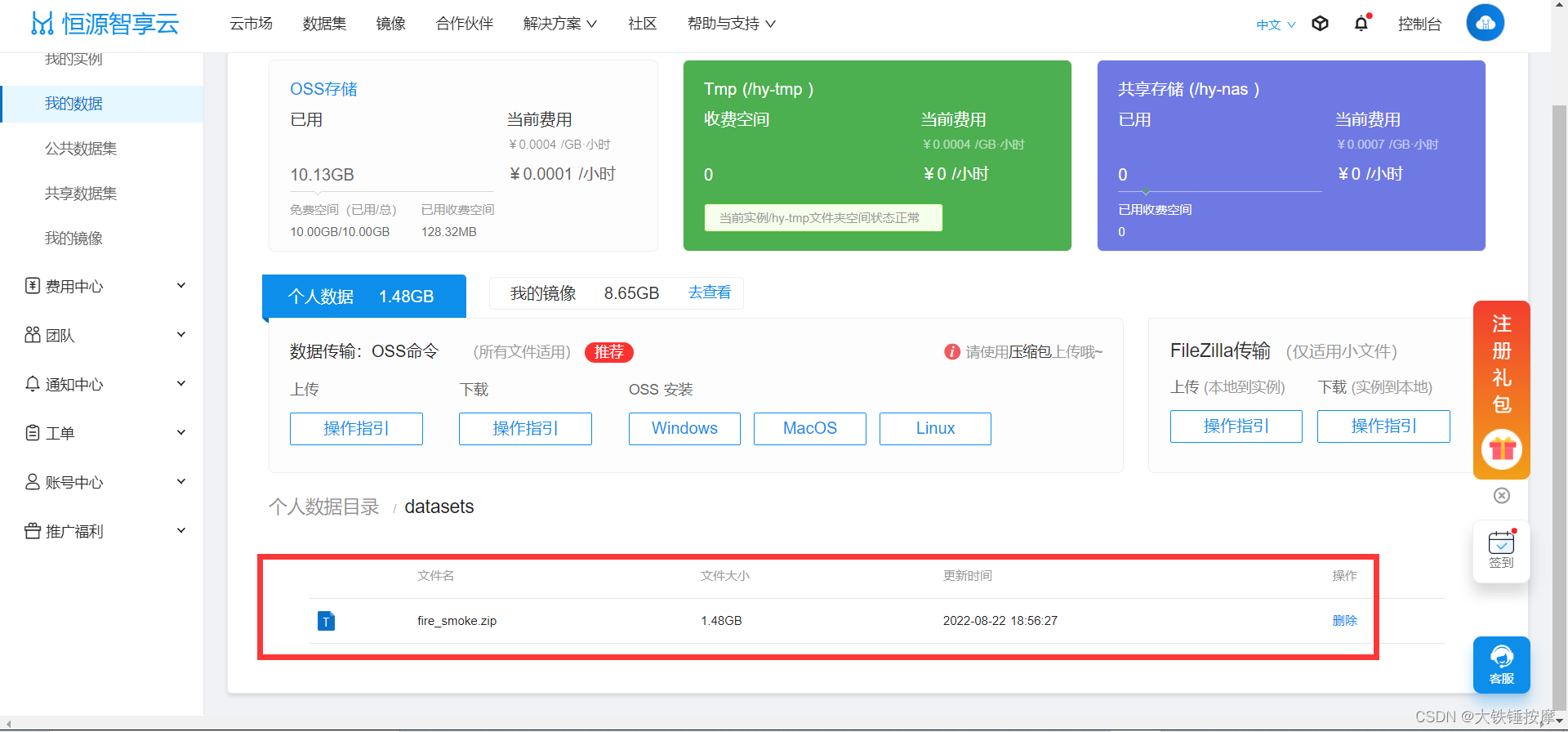Screen dimensions: 1568x732
Task: Expand the 账号中心 sidebar section
Action: (x=181, y=481)
